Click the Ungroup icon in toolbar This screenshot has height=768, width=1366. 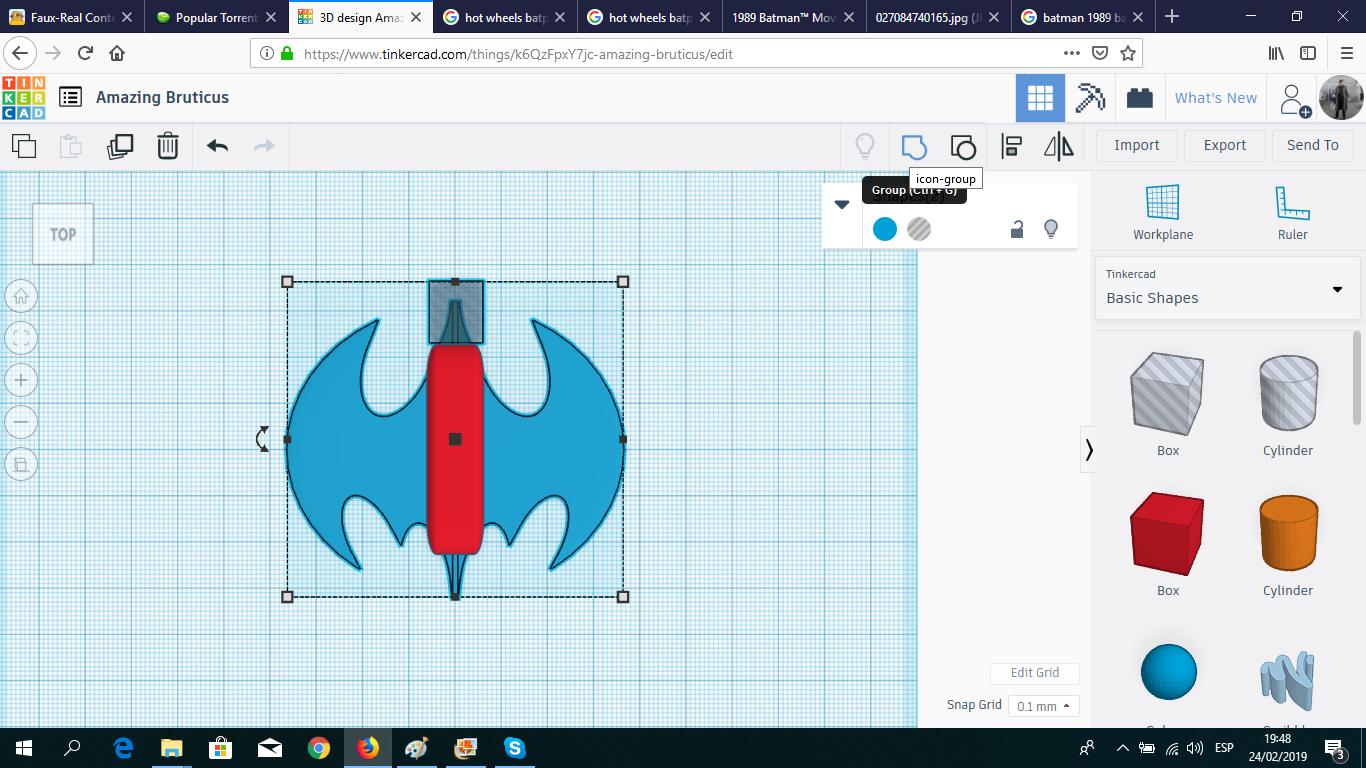click(x=962, y=146)
